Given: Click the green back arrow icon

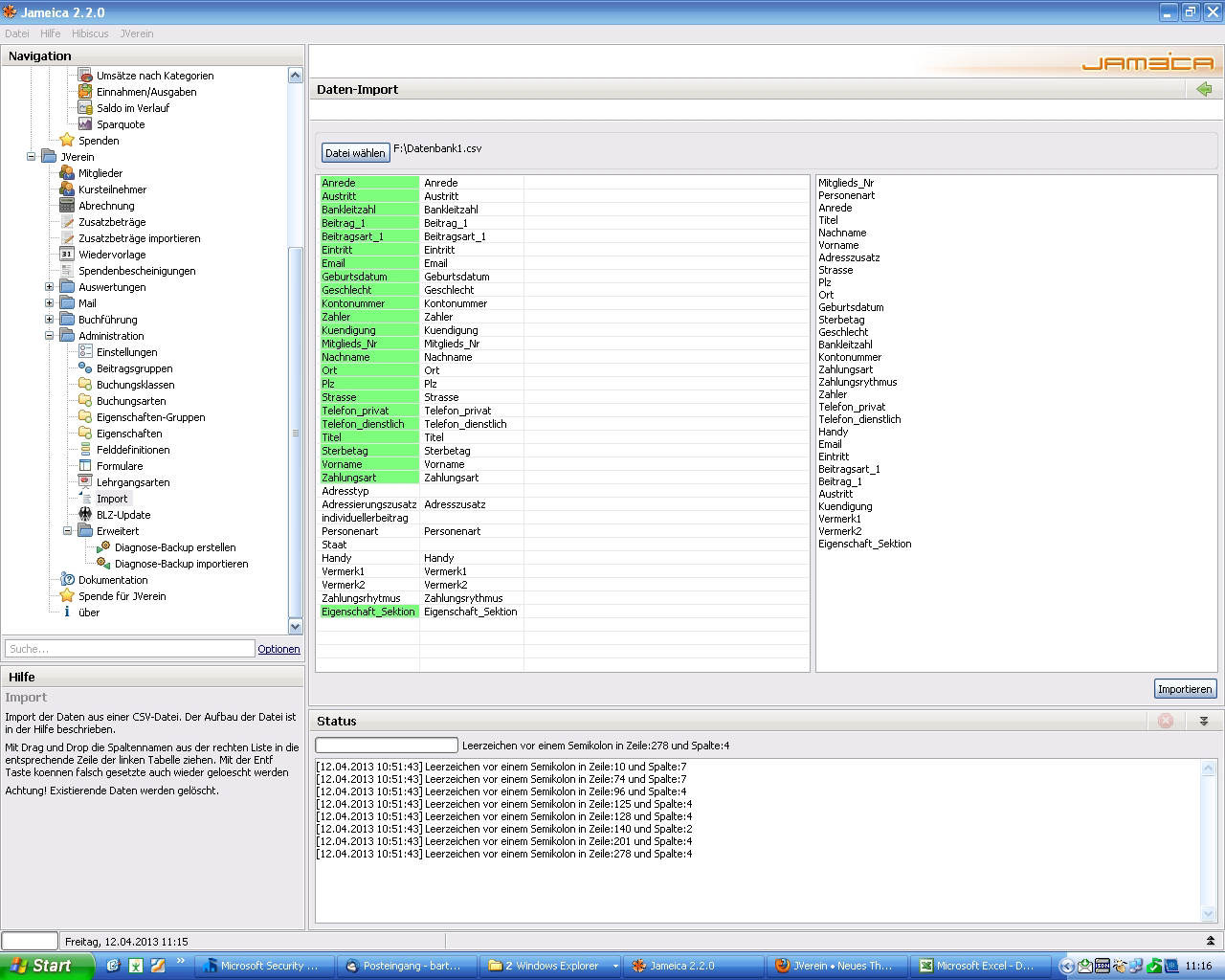Looking at the screenshot, I should (1204, 89).
